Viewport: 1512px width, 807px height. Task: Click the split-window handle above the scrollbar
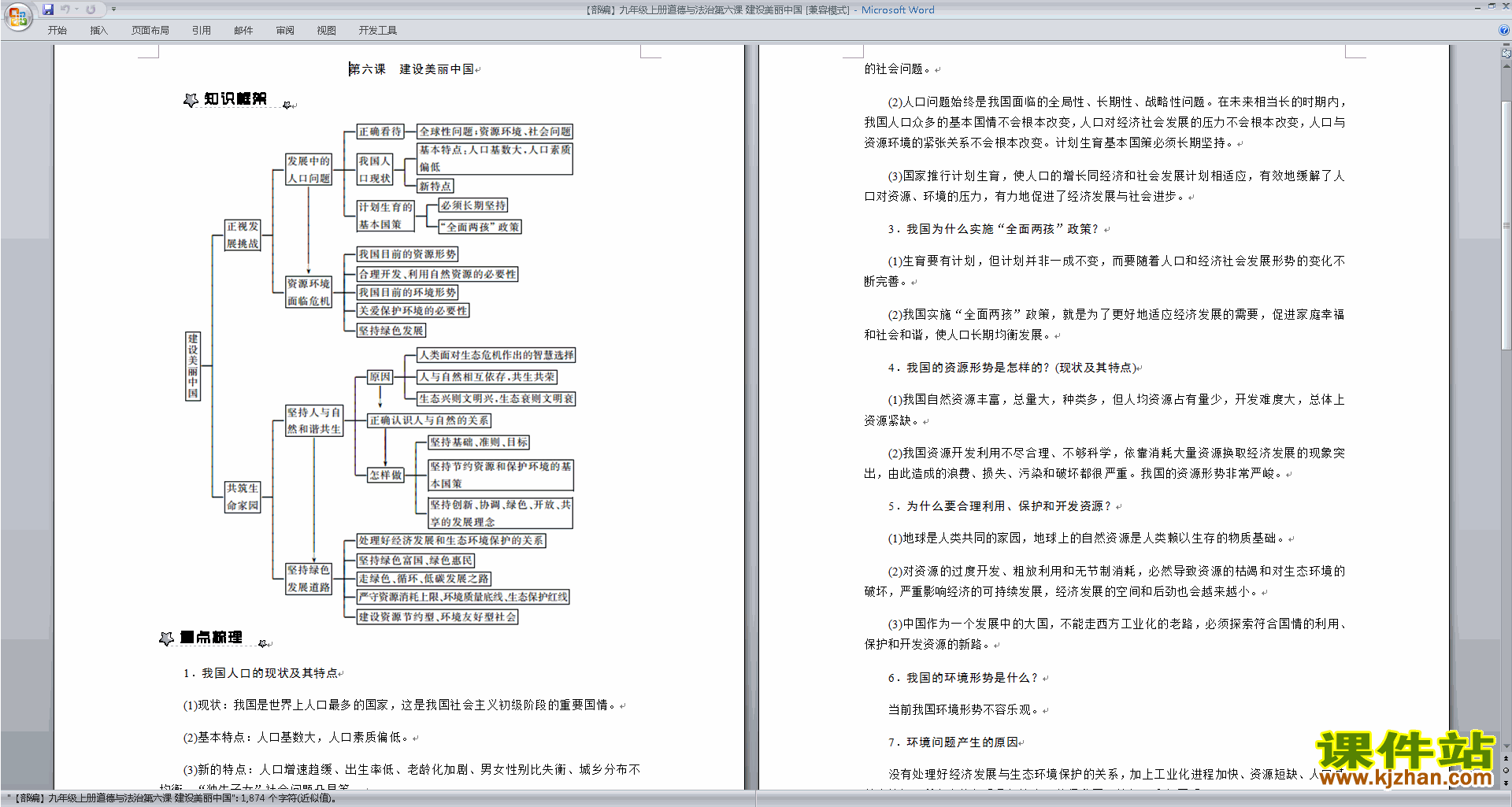[x=1506, y=45]
